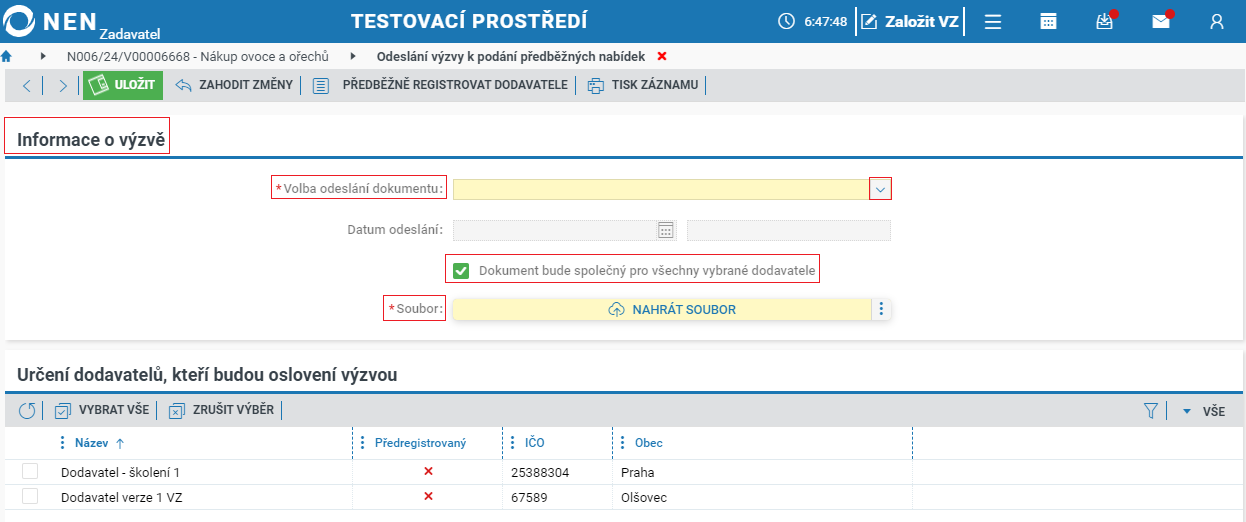
Task: Open the mail envelope notifications
Action: pyautogui.click(x=1161, y=21)
